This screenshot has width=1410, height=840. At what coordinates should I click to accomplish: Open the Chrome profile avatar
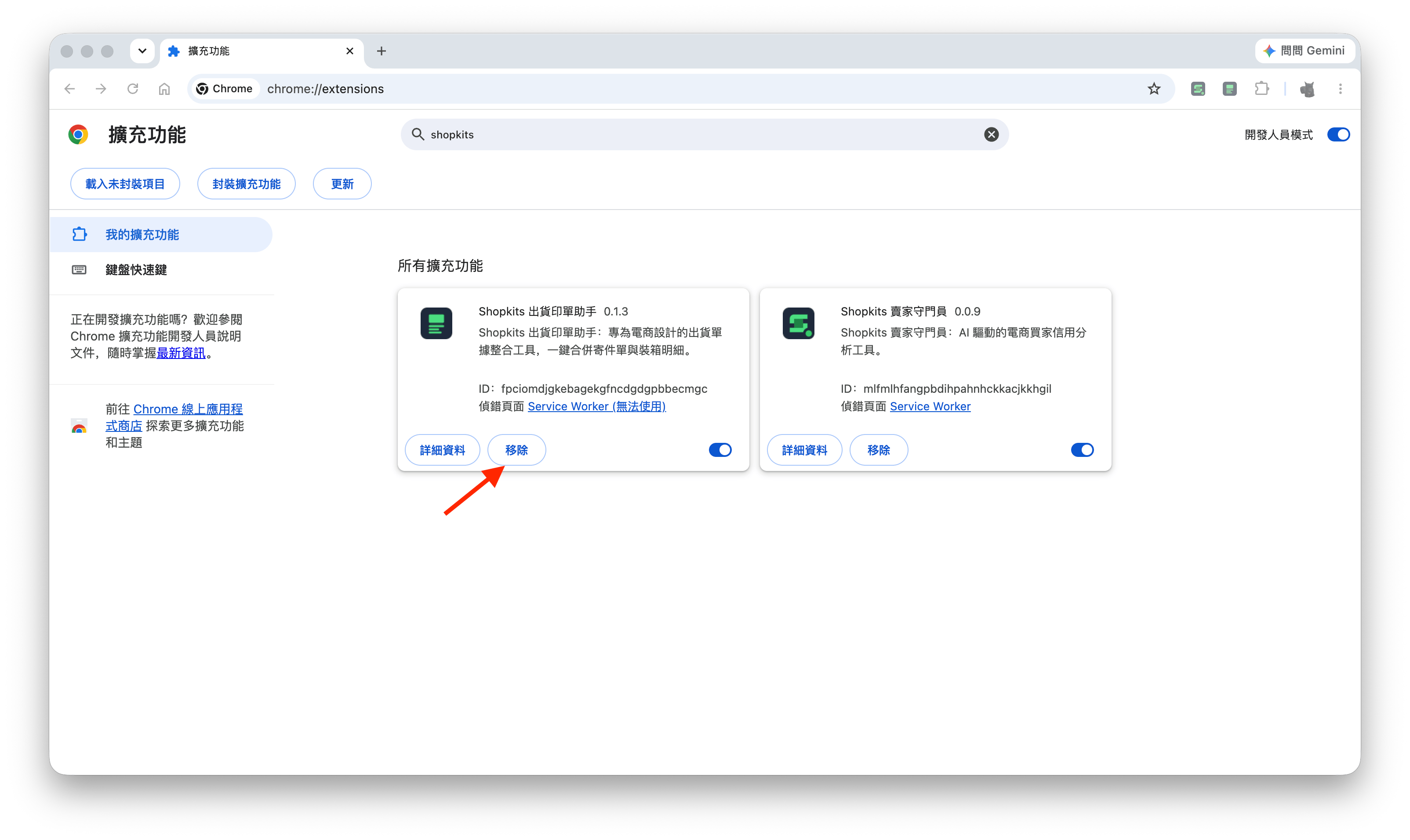[x=1308, y=89]
